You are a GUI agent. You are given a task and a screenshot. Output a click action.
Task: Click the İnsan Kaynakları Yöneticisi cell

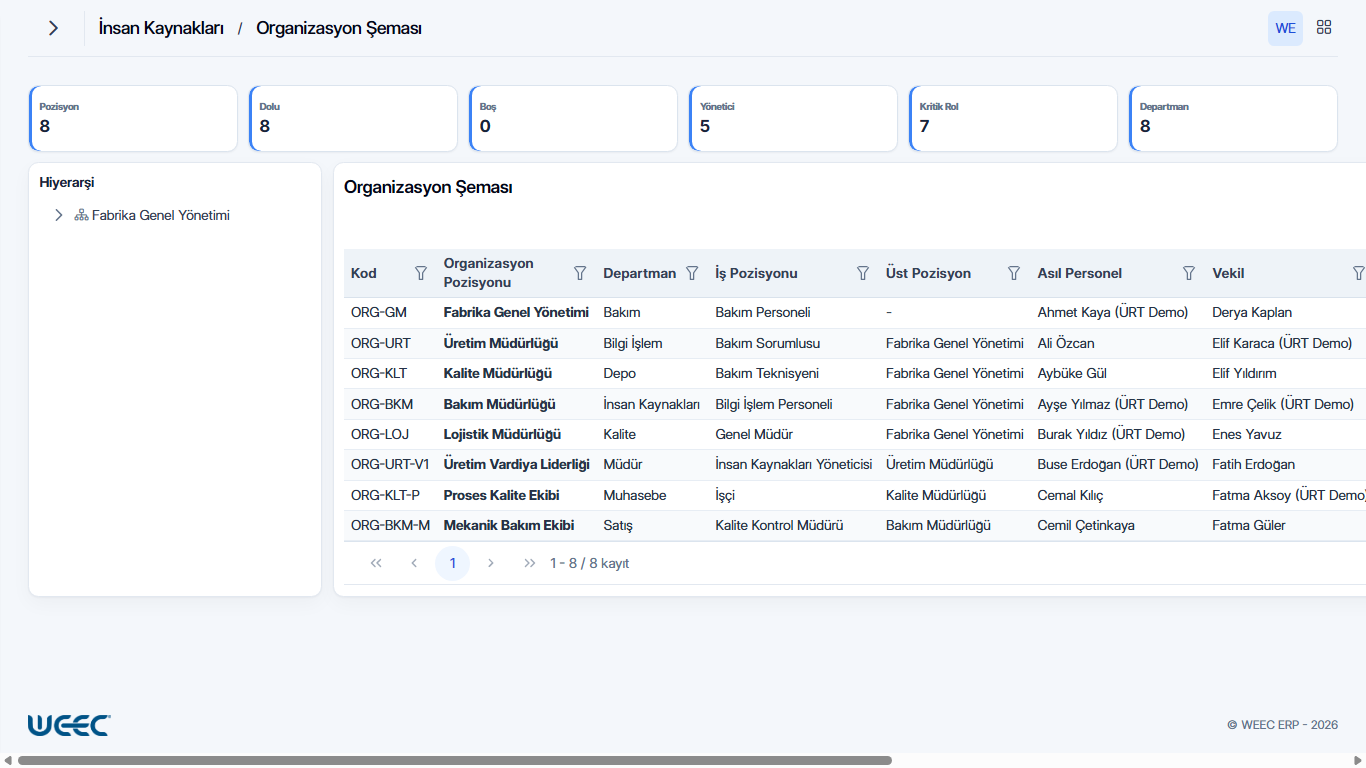[794, 464]
